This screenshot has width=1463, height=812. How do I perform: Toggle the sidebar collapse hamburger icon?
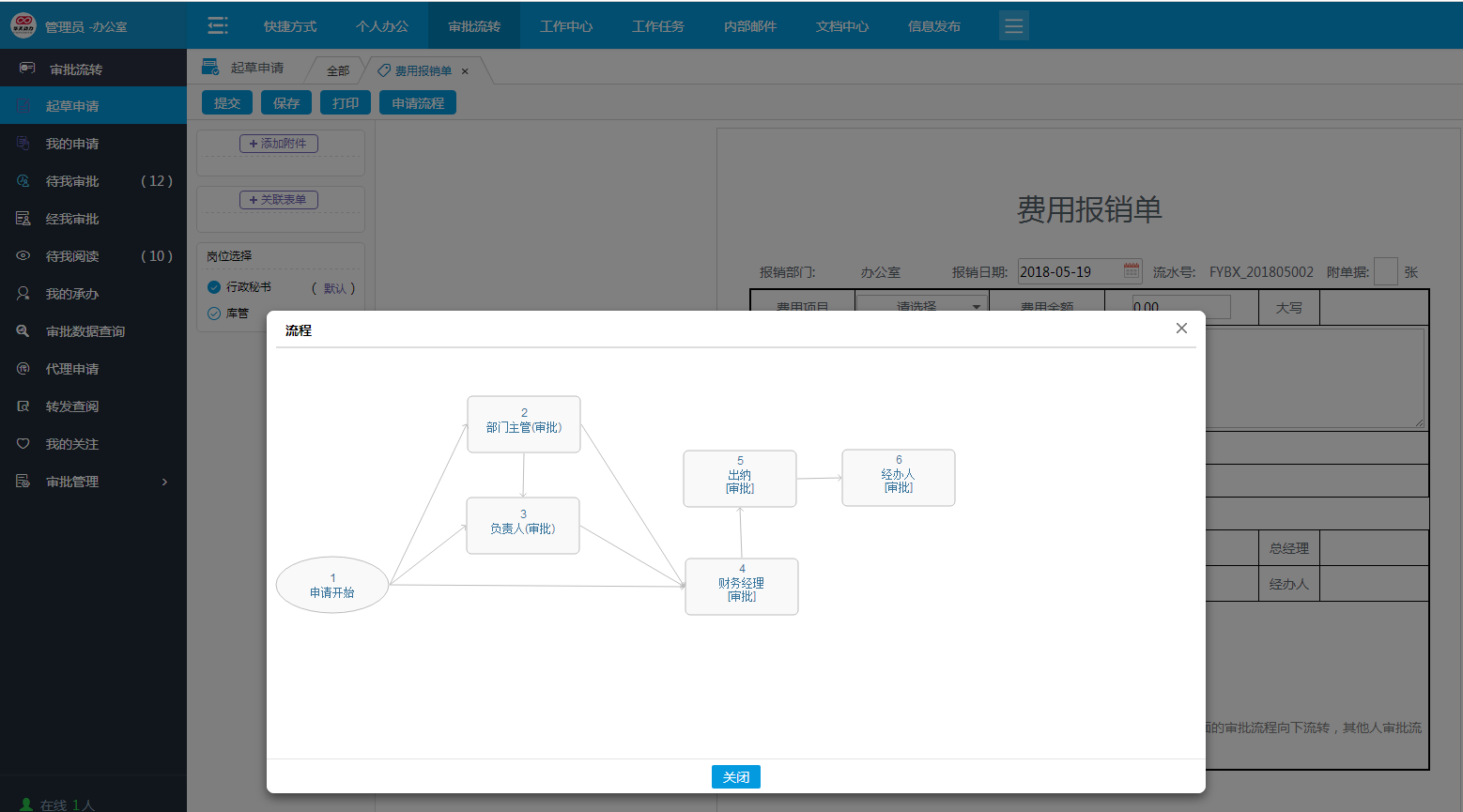(x=217, y=25)
